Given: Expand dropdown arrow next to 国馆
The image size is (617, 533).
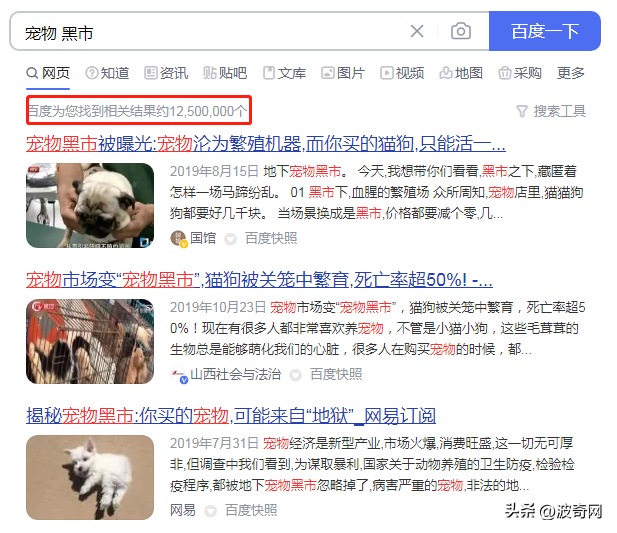Looking at the screenshot, I should pos(231,239).
